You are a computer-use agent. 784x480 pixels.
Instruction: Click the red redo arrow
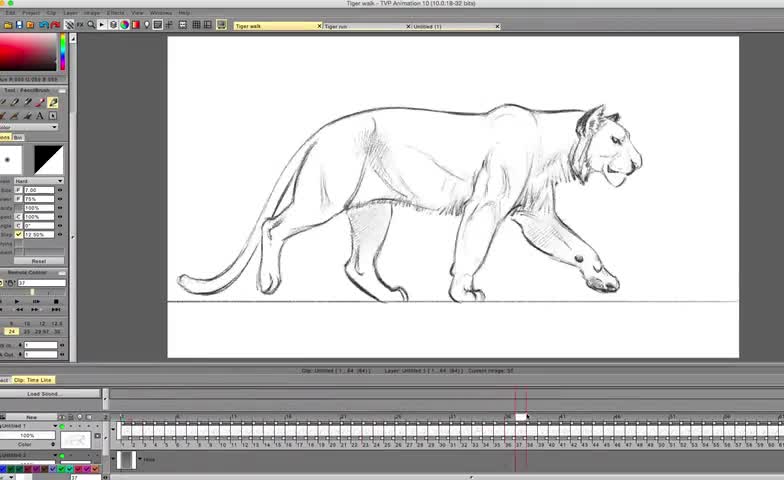coord(56,24)
